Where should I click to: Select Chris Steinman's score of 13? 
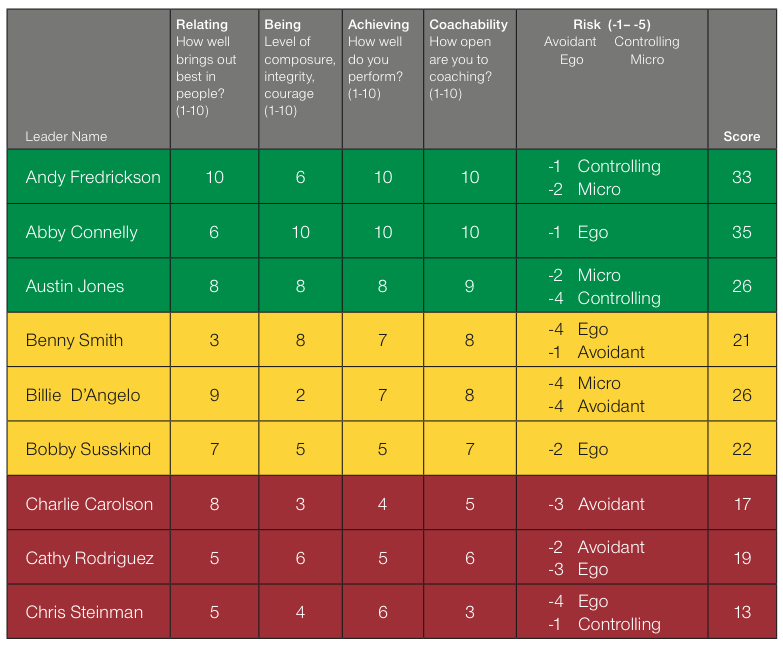click(x=741, y=612)
